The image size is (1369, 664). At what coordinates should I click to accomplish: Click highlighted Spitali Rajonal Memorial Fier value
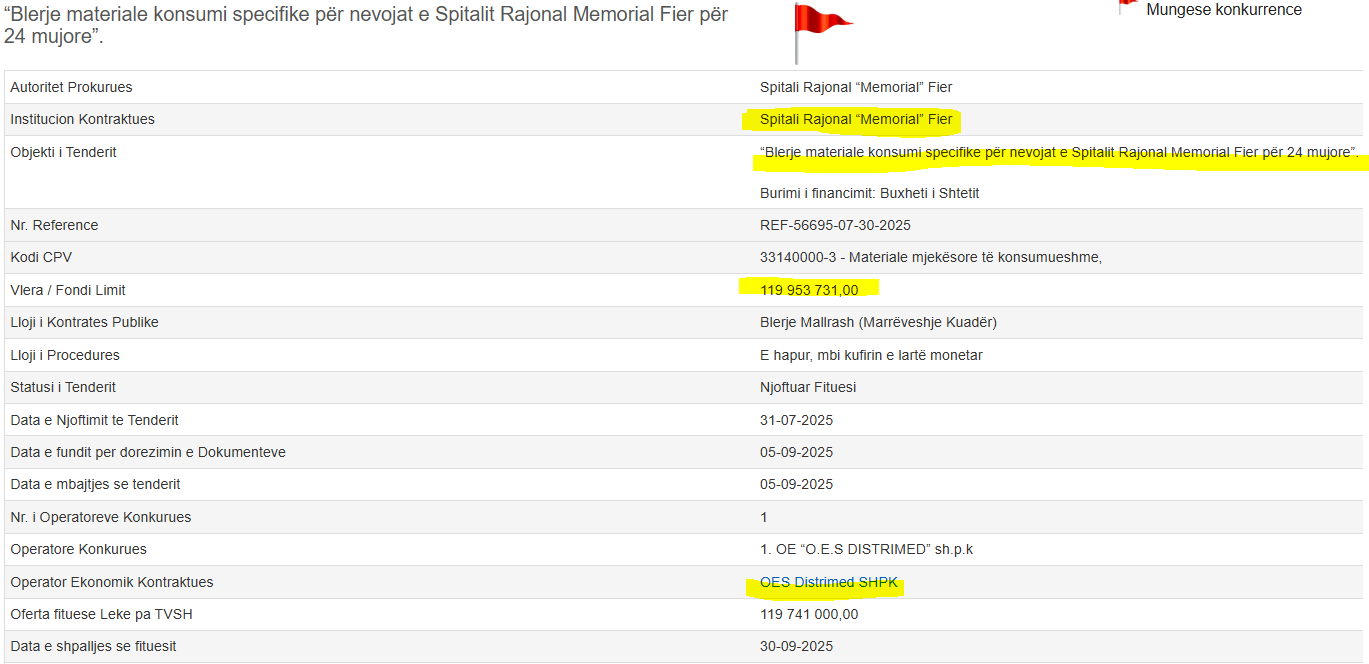pos(856,120)
